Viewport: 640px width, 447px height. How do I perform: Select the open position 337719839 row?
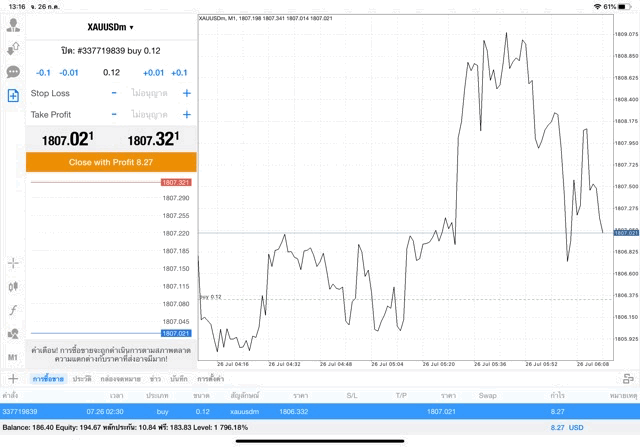(320, 411)
